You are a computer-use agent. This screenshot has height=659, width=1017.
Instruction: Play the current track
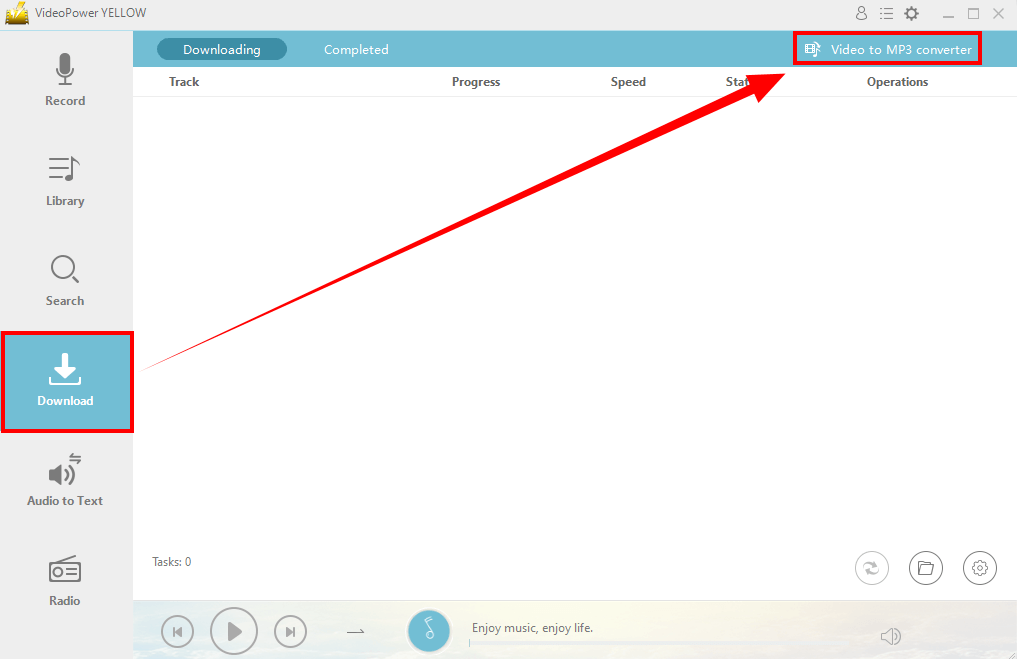coord(233,631)
